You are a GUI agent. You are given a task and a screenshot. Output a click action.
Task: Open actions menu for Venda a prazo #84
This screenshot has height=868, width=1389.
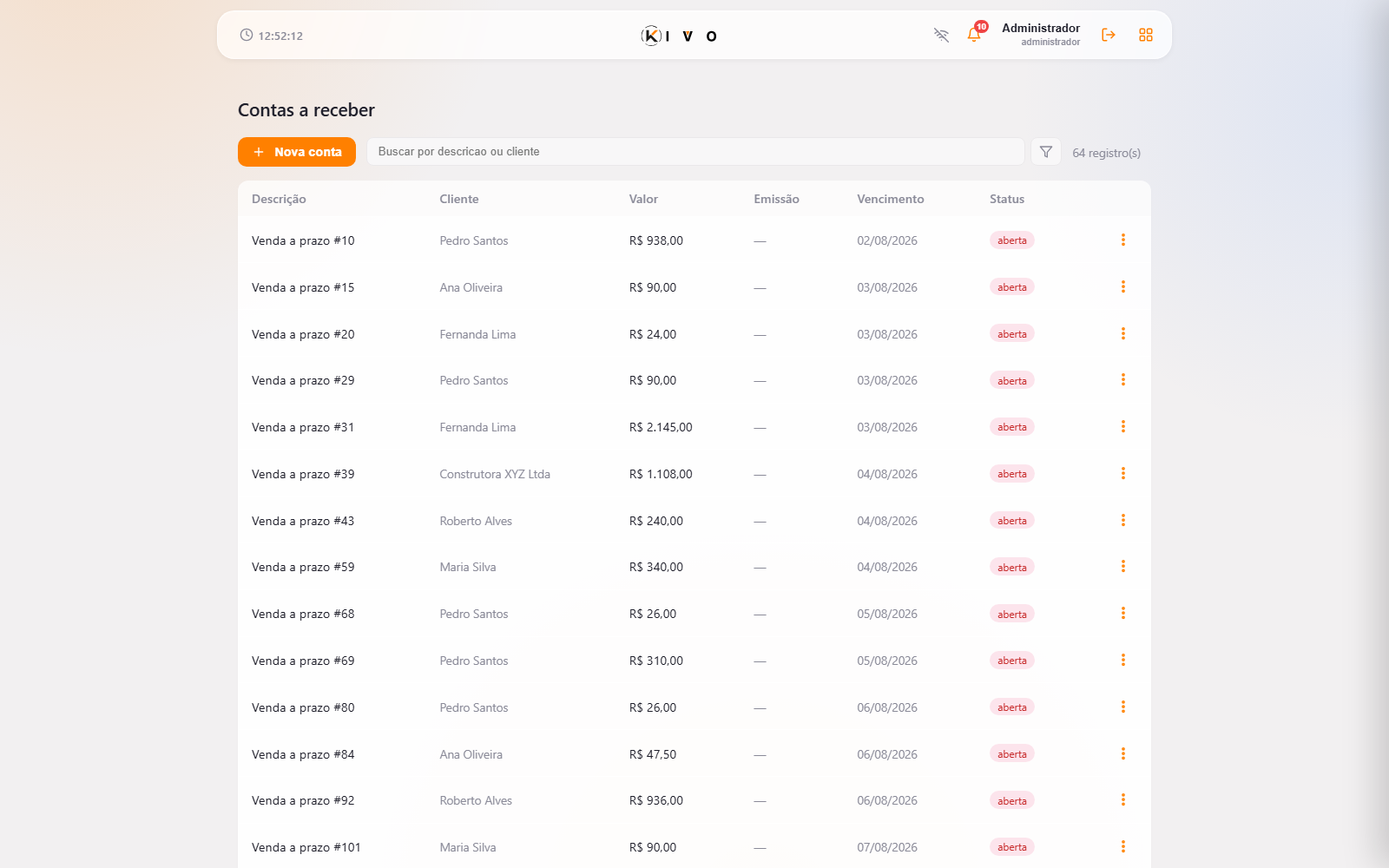1122,753
